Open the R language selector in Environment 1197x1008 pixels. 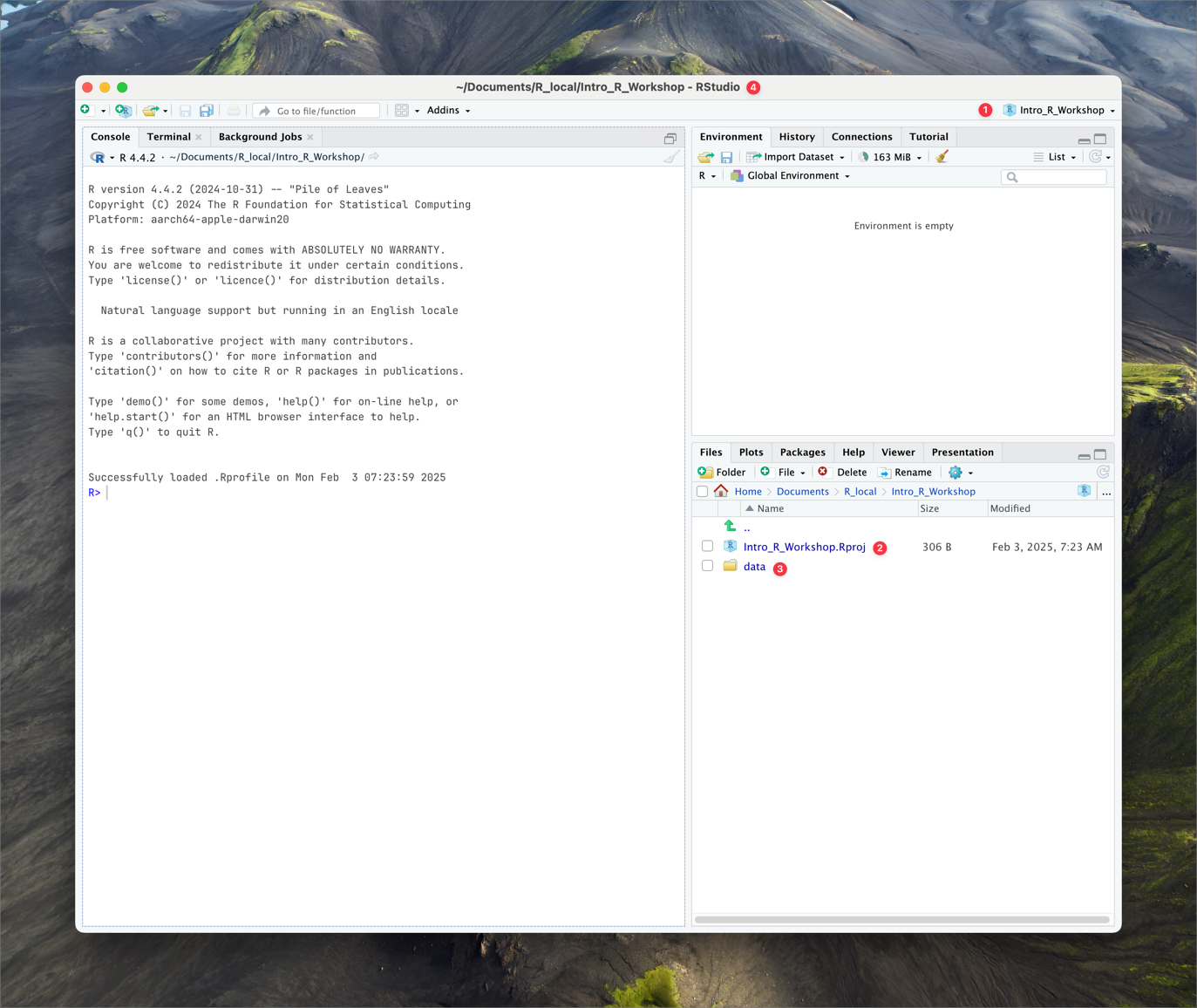(707, 176)
